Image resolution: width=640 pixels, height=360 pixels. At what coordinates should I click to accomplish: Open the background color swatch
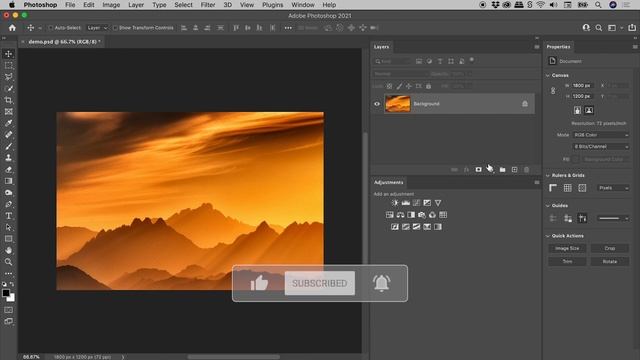[x=11, y=298]
